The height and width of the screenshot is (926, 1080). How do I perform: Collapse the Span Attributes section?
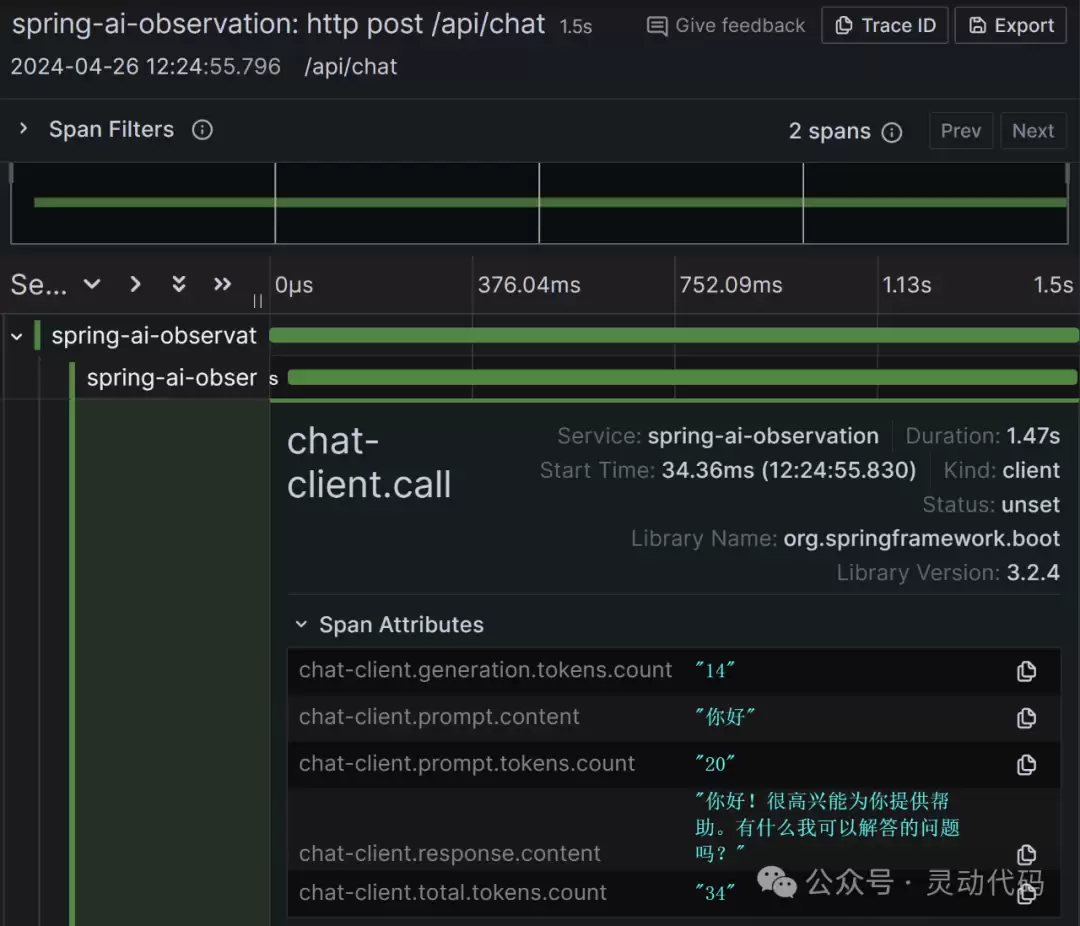point(301,624)
